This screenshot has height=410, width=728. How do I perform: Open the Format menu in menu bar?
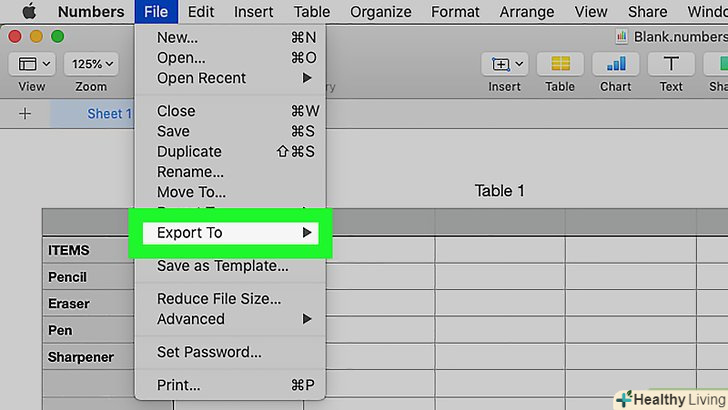[x=455, y=12]
